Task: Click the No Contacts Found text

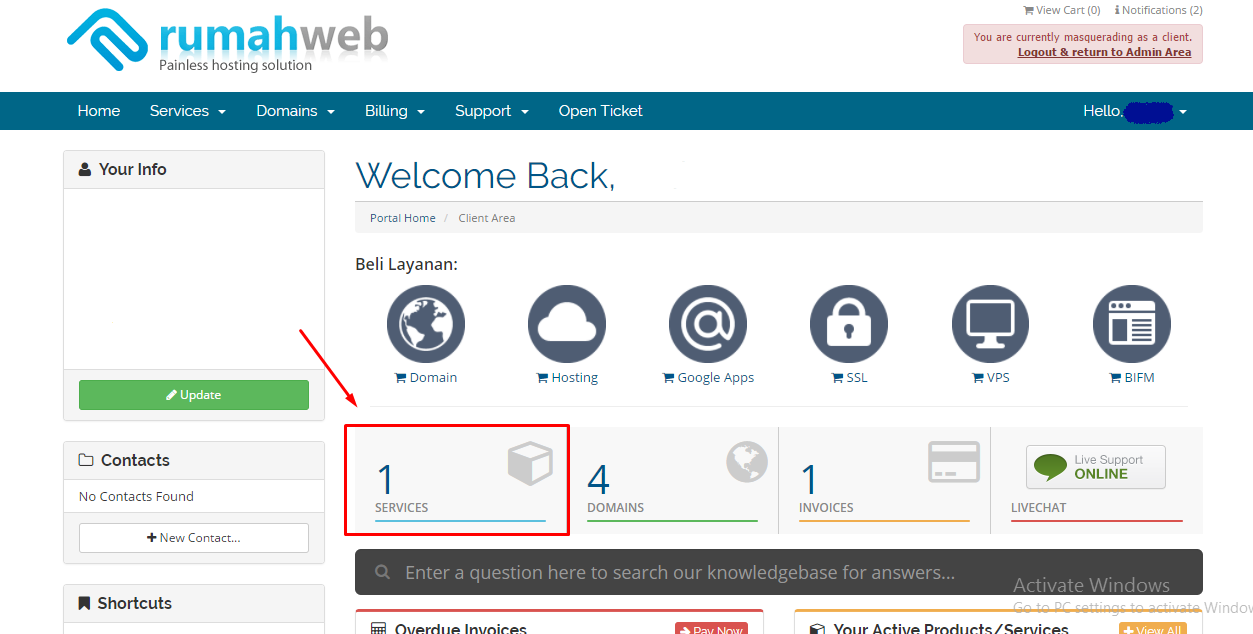Action: coord(136,496)
